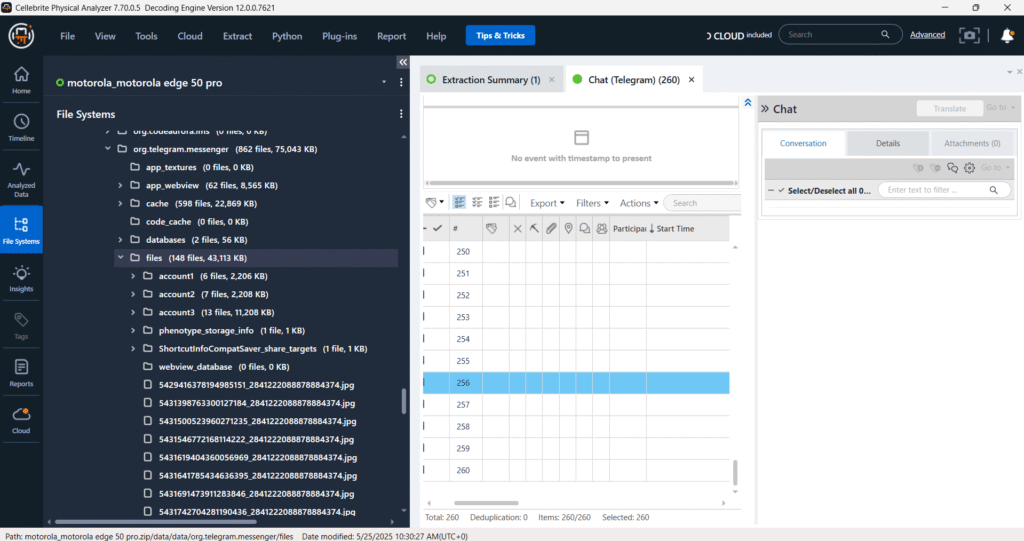Select the File Systems sidebar icon
The image size is (1024, 541).
tap(21, 230)
